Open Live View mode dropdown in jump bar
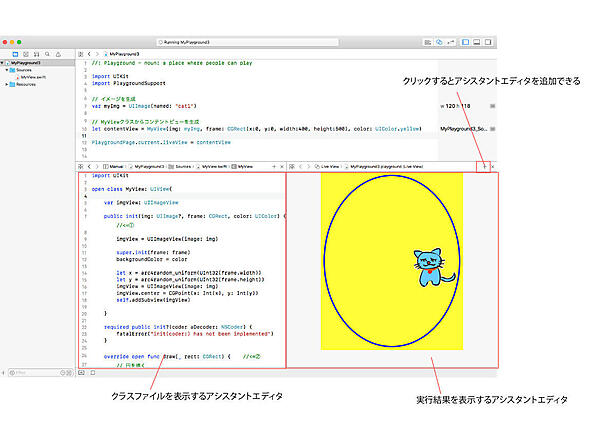The image size is (600, 424). pos(327,166)
